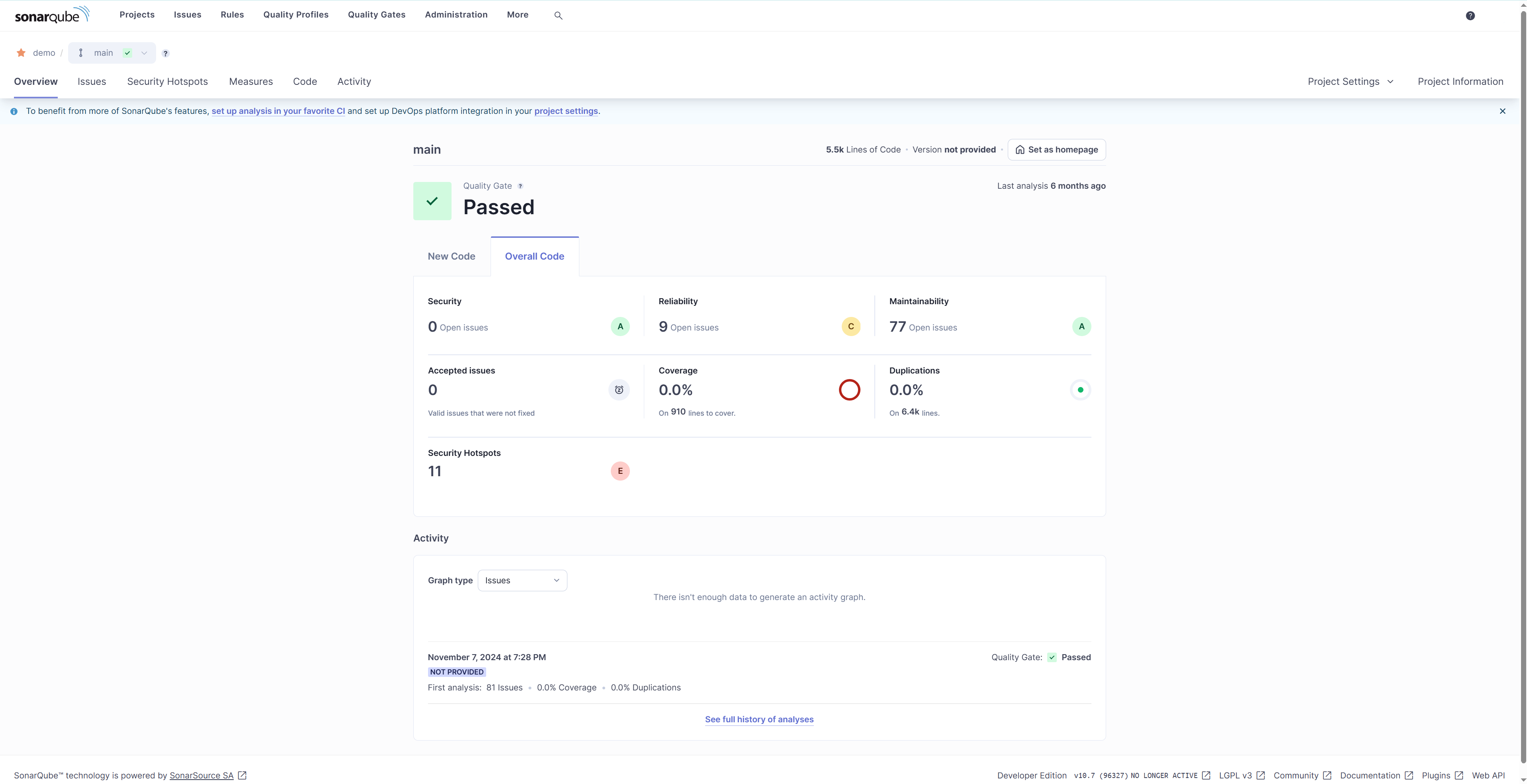Open the Code tab

tap(305, 82)
